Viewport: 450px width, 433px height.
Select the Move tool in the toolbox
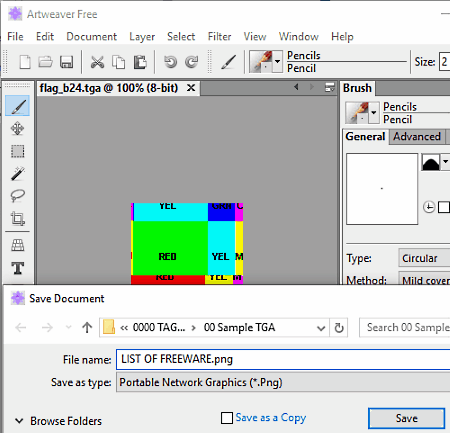[18, 129]
